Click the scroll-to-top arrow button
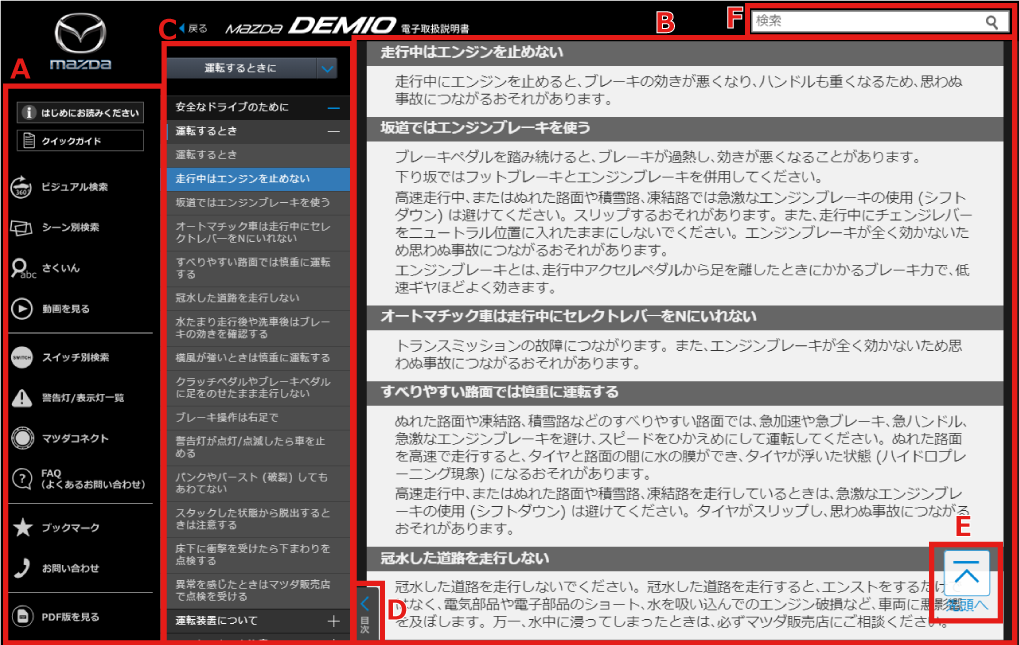The height and width of the screenshot is (645, 1019). coord(966,573)
